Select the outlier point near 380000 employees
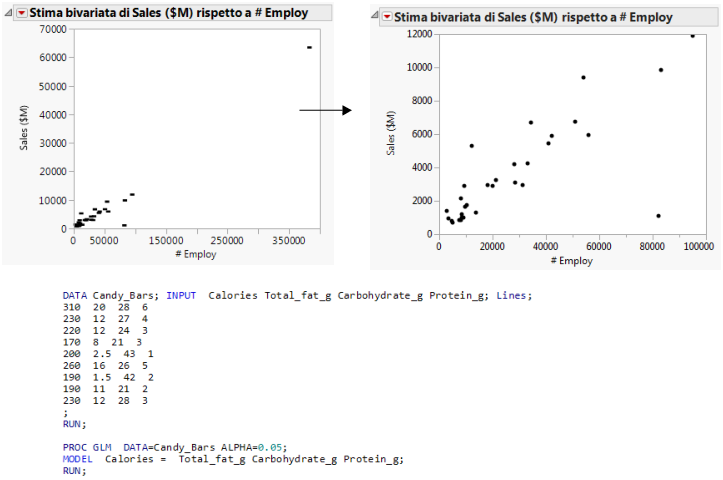The image size is (723, 480). tap(310, 47)
